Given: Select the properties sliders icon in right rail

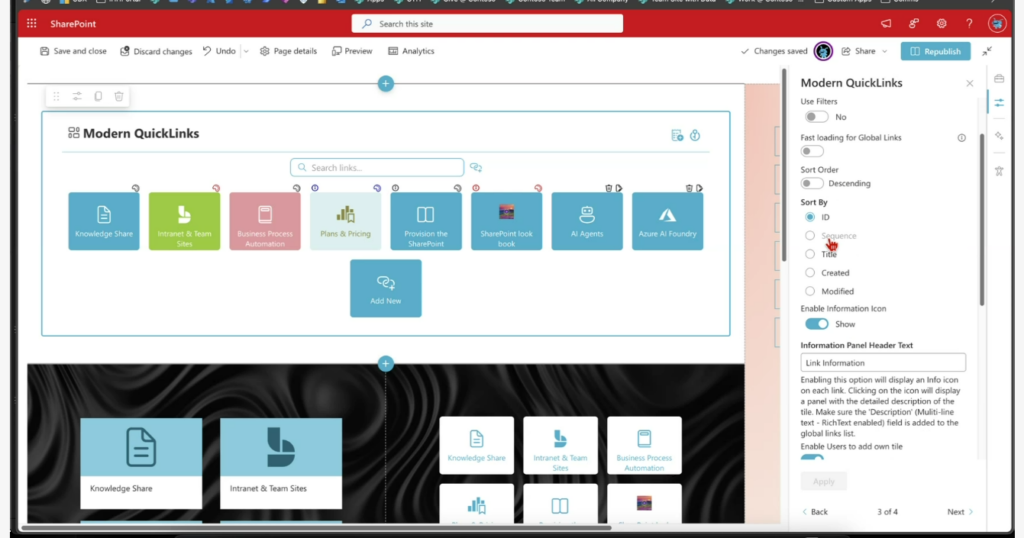Looking at the screenshot, I should (999, 103).
